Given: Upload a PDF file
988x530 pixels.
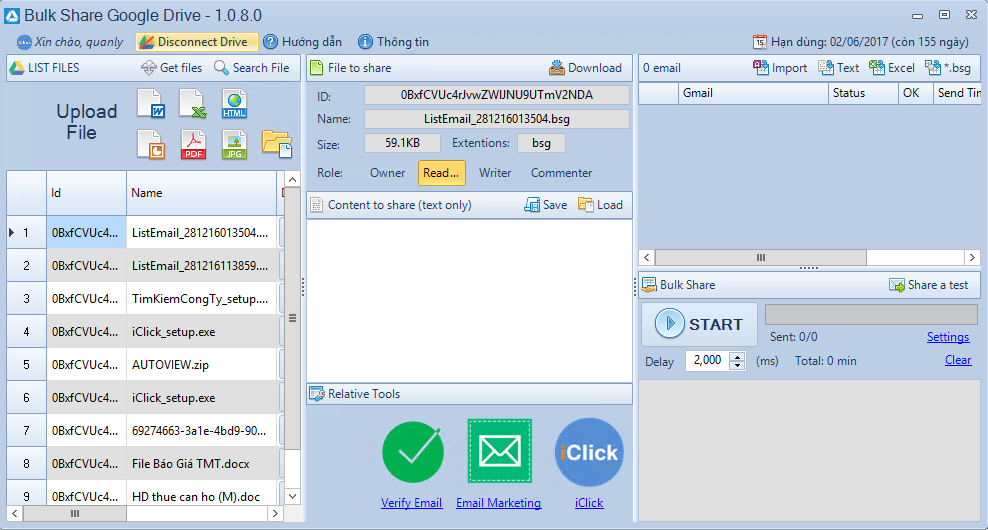Looking at the screenshot, I should (x=193, y=145).
